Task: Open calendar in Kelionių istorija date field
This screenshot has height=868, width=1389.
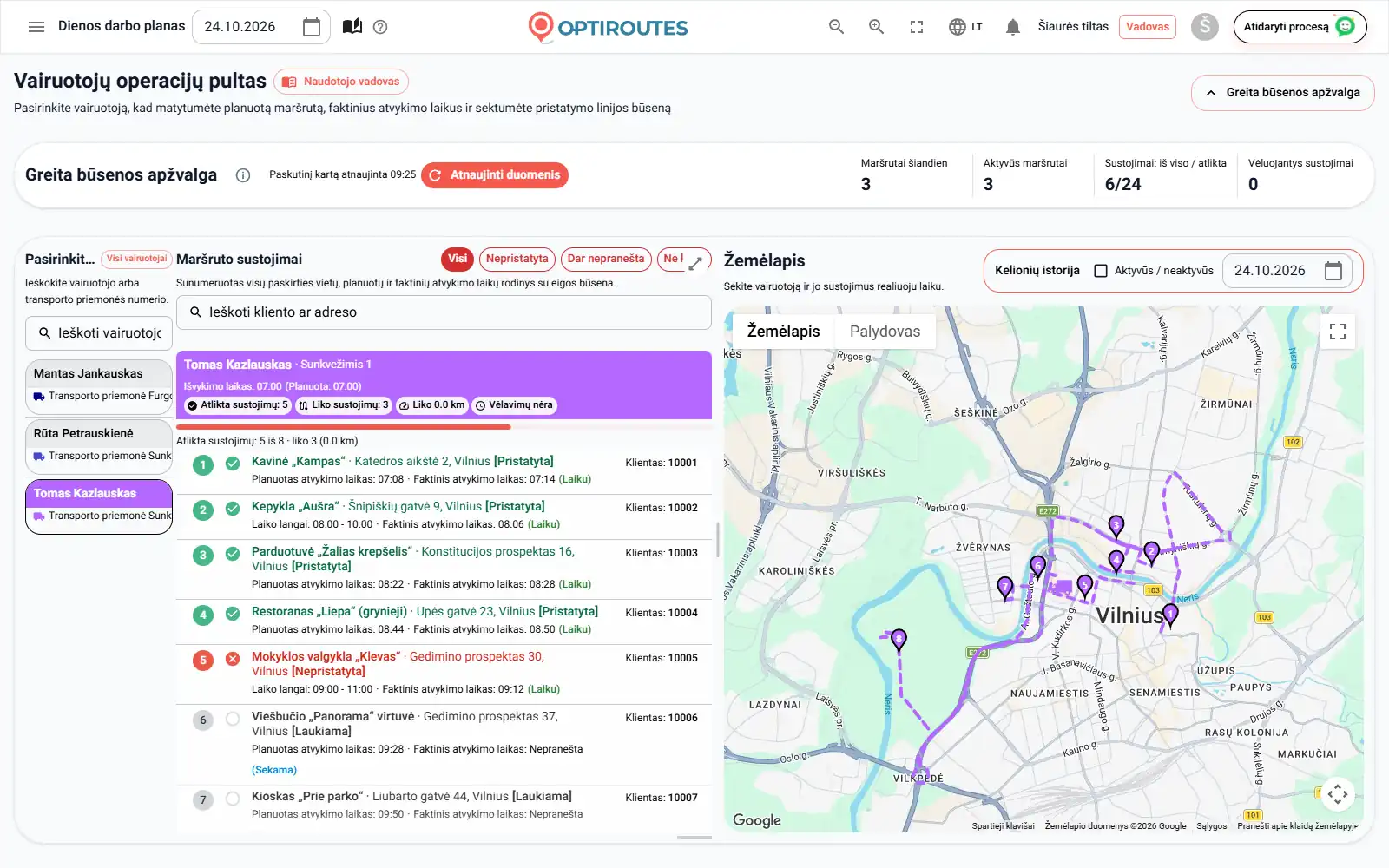Action: [x=1333, y=271]
